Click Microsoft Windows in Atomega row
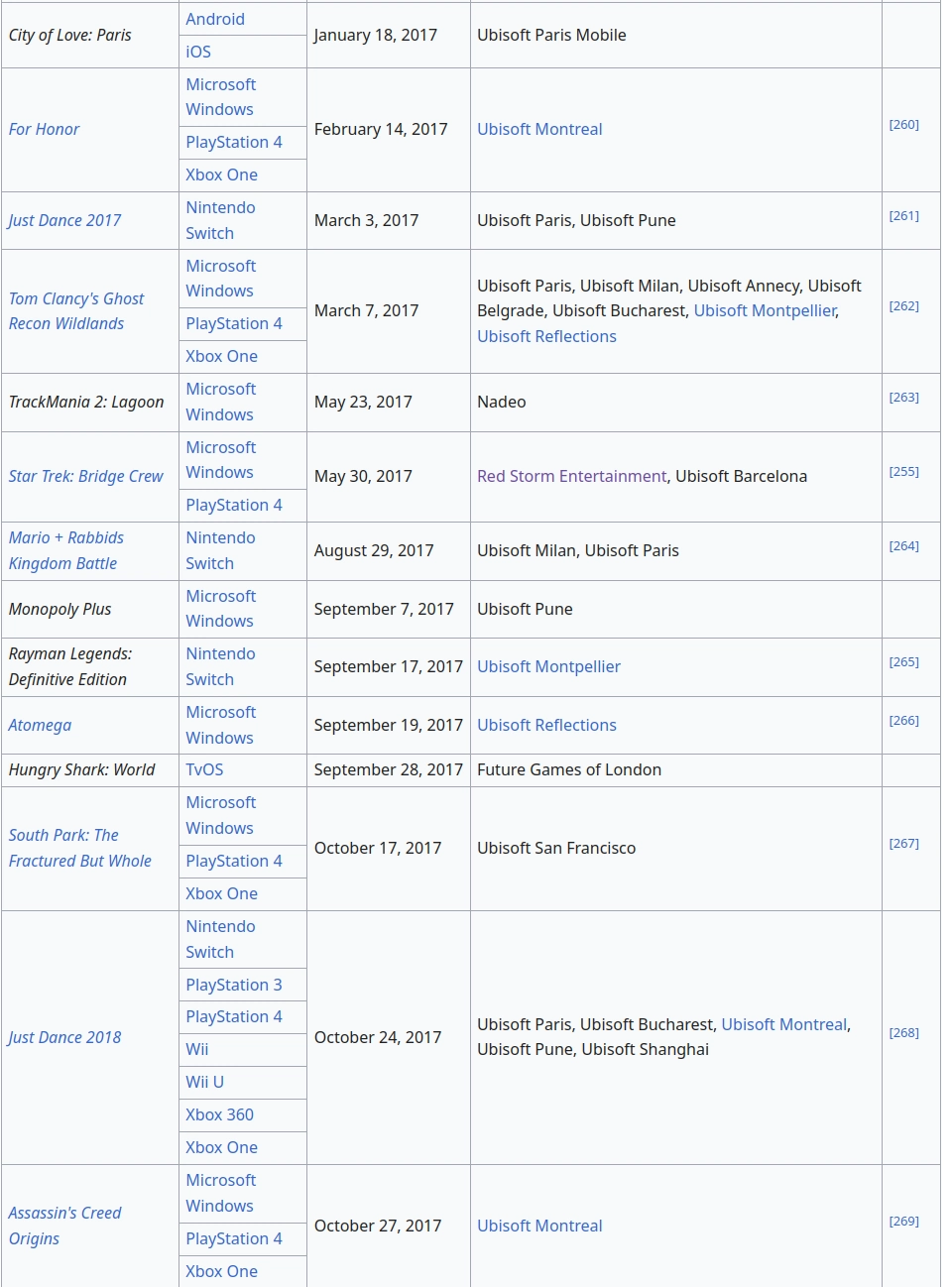This screenshot has width=952, height=1287. click(x=220, y=725)
